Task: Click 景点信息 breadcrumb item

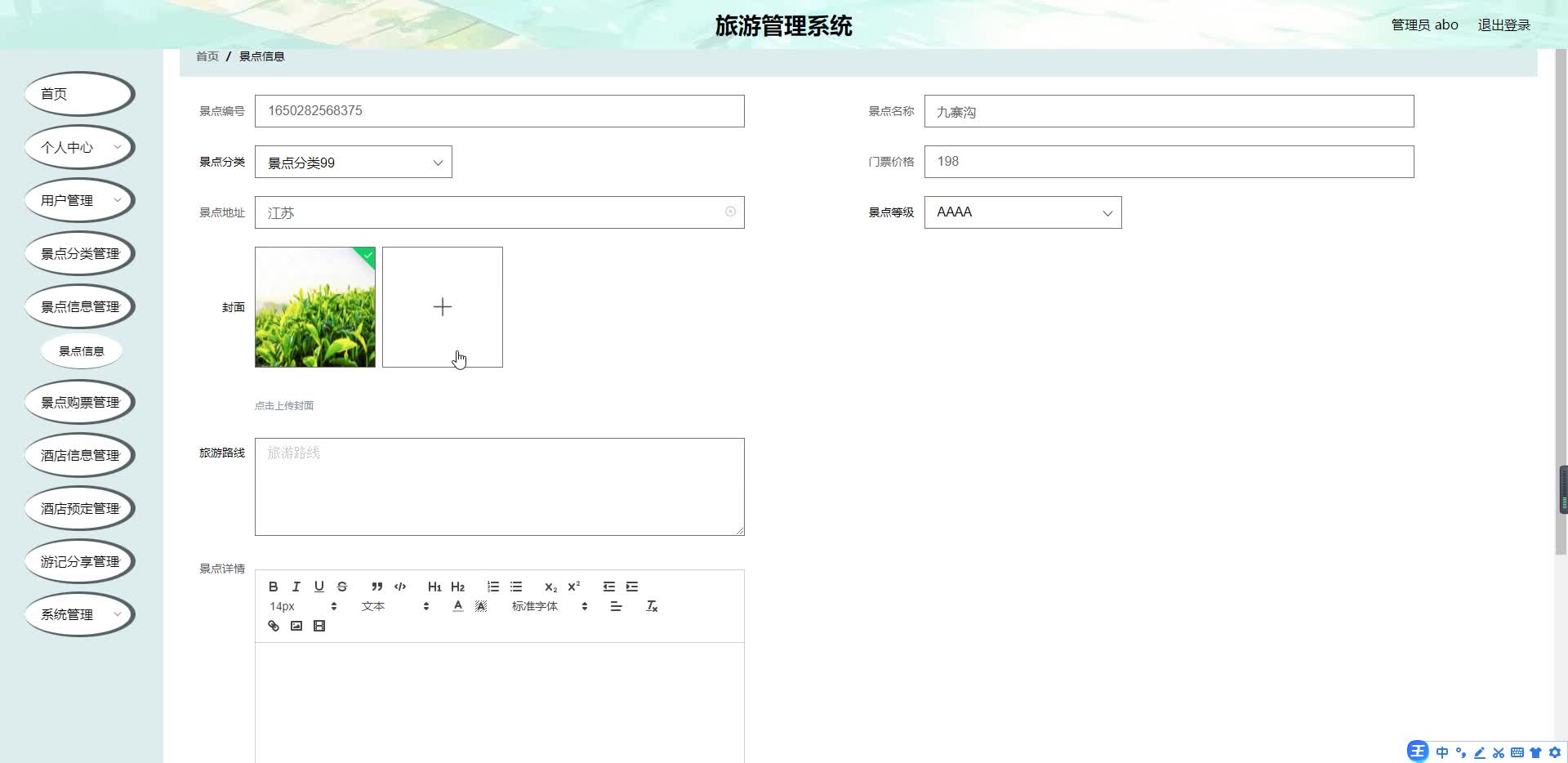Action: point(261,56)
